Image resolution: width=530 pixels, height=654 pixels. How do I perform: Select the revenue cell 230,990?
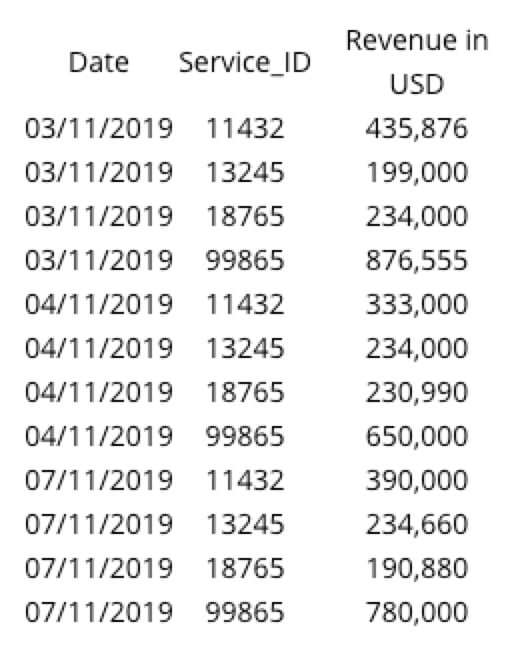click(x=417, y=392)
